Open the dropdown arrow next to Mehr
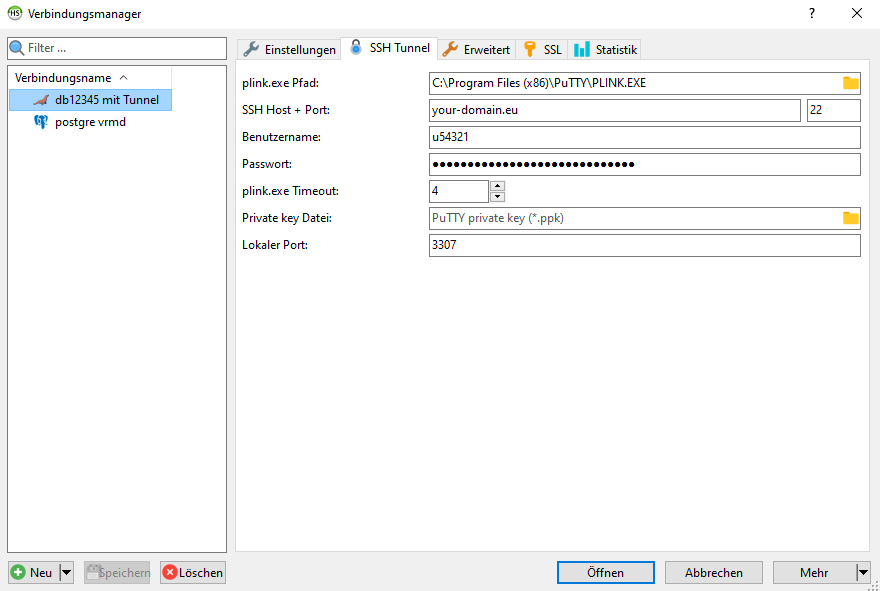Image resolution: width=880 pixels, height=591 pixels. click(x=863, y=572)
